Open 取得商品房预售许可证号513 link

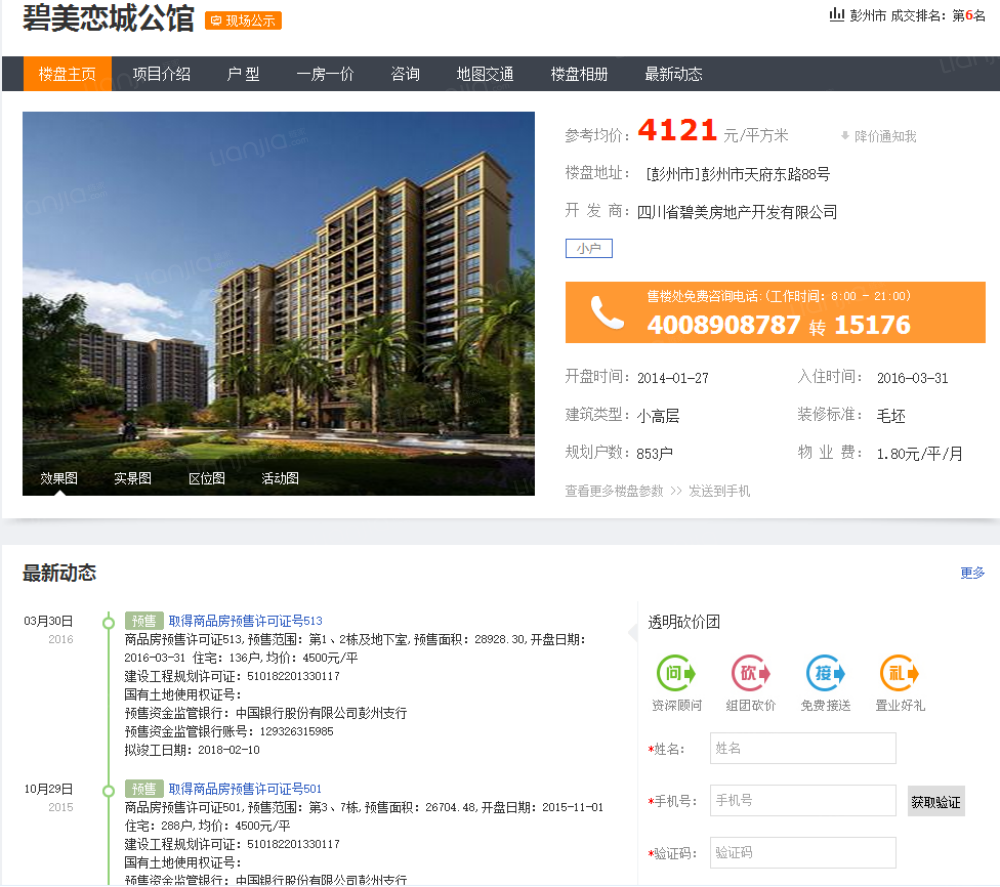tap(246, 621)
